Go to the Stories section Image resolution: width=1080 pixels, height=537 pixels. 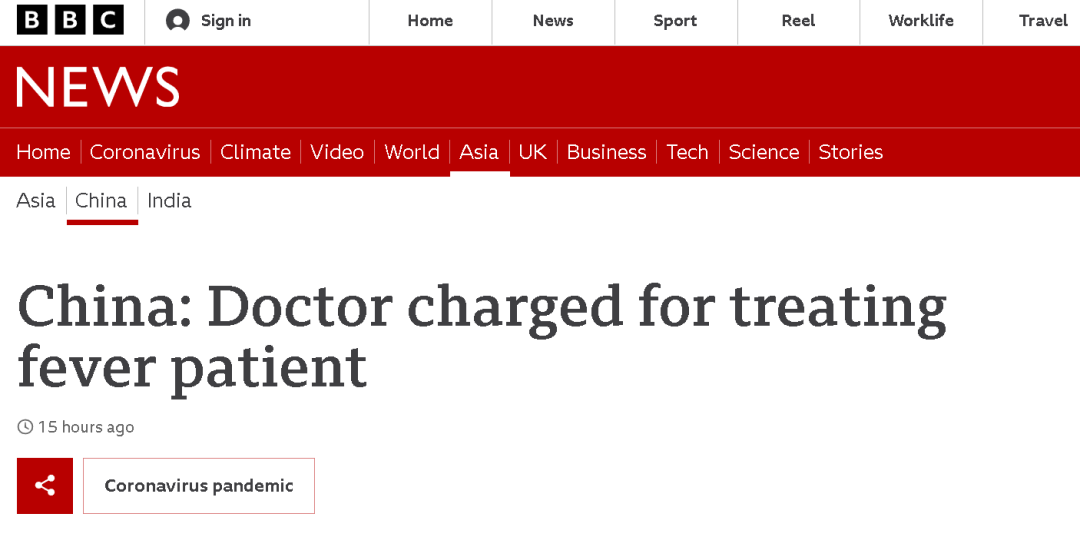(x=850, y=152)
